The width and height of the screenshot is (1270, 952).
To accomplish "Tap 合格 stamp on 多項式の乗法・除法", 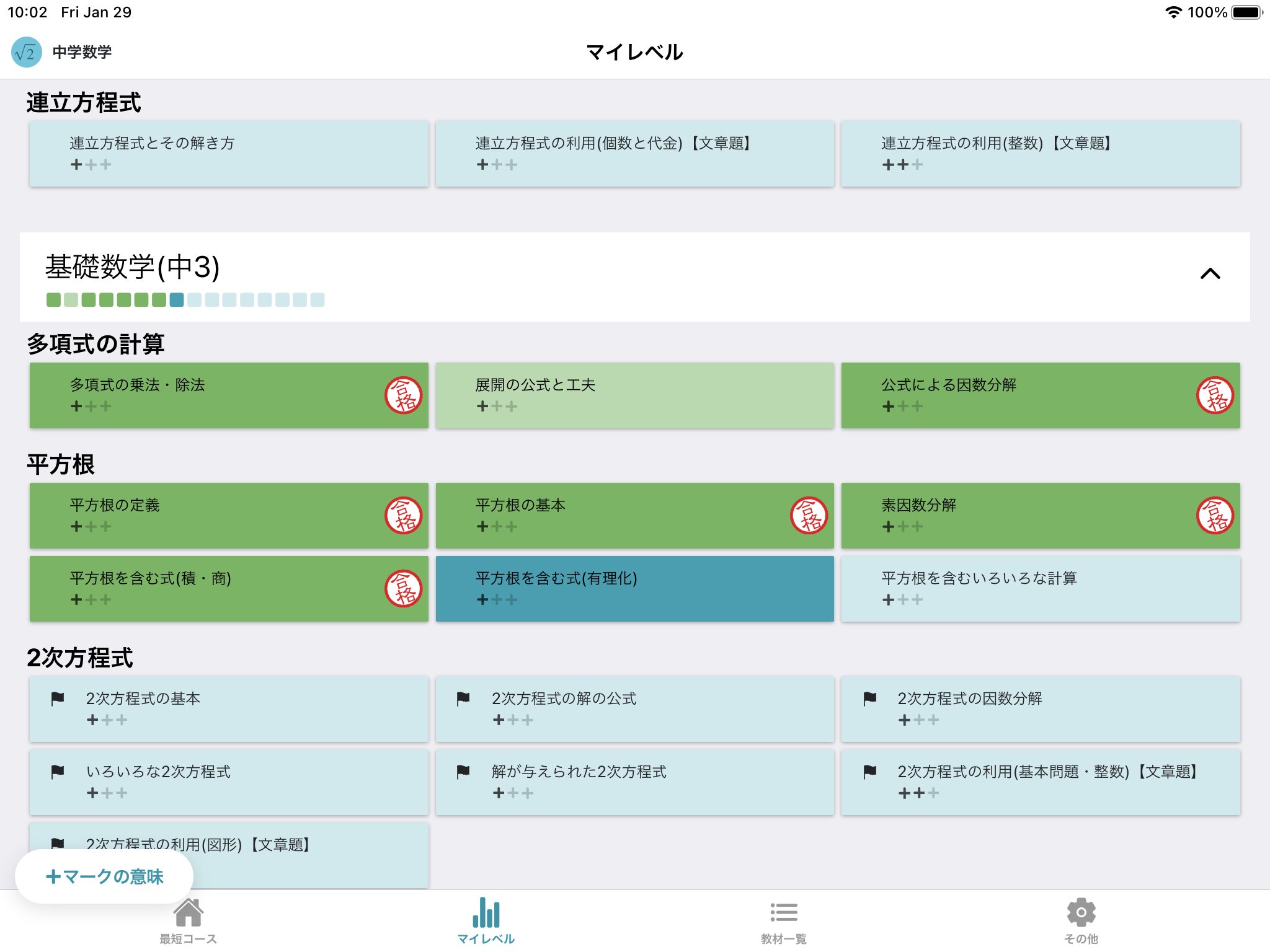I will [x=403, y=395].
